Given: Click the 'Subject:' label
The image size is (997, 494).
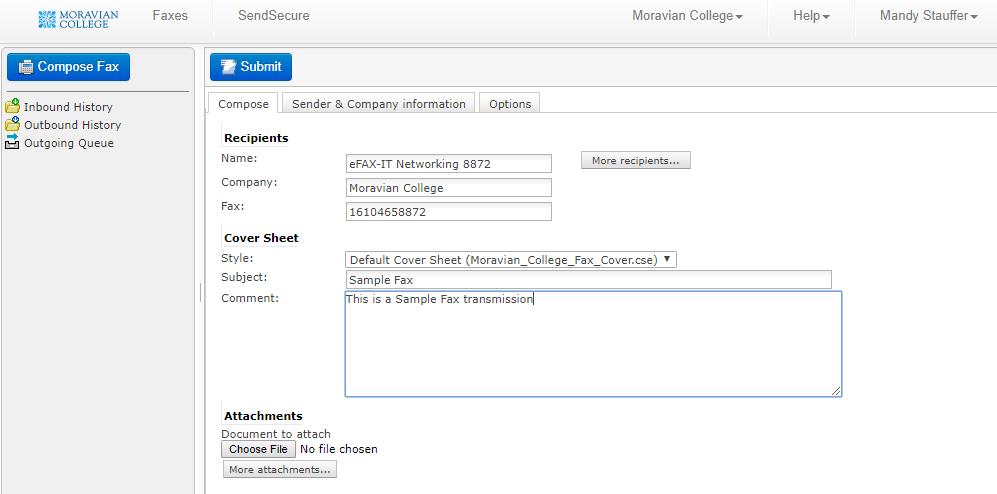Looking at the screenshot, I should pos(244,277).
